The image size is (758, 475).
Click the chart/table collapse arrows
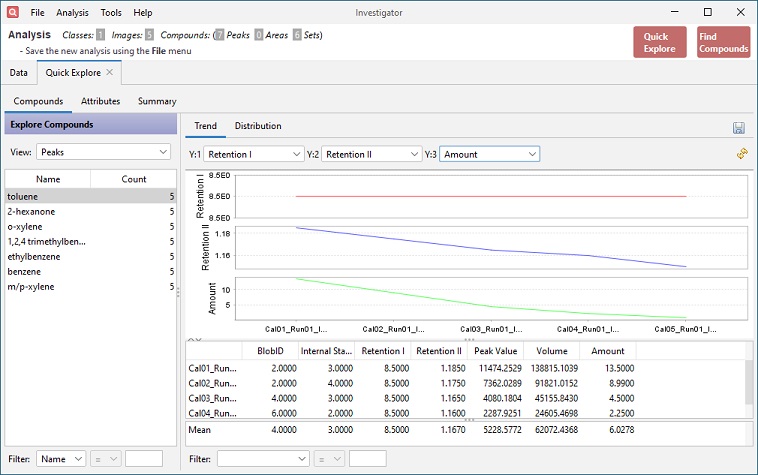pyautogui.click(x=194, y=340)
